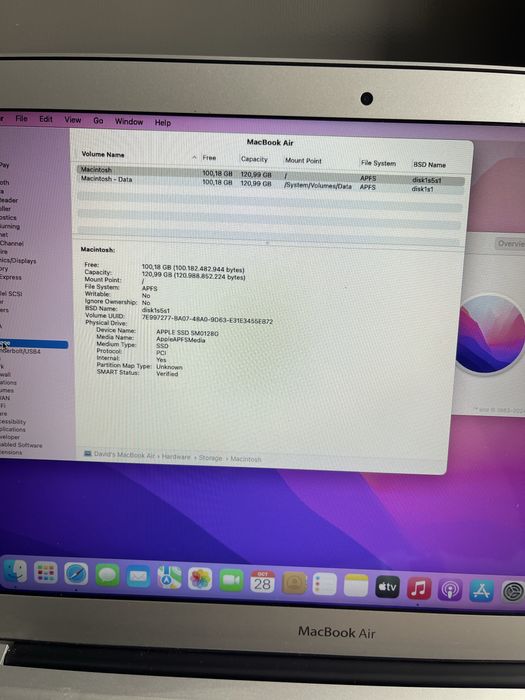The height and width of the screenshot is (700, 525).
Task: Select the Macintosh - Data volume row
Action: coord(271,183)
